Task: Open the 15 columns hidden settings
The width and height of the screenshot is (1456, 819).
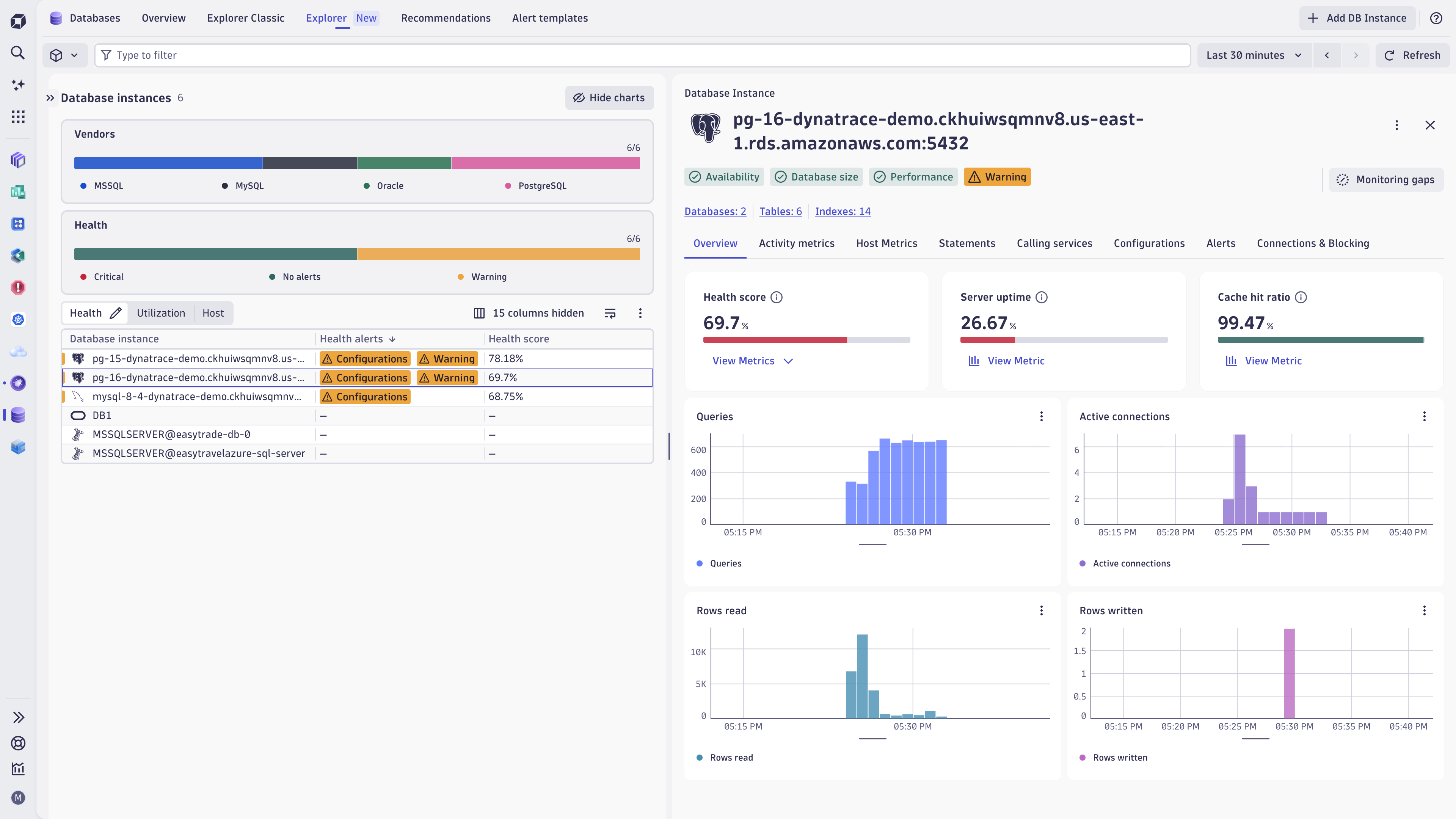Action: 529,313
